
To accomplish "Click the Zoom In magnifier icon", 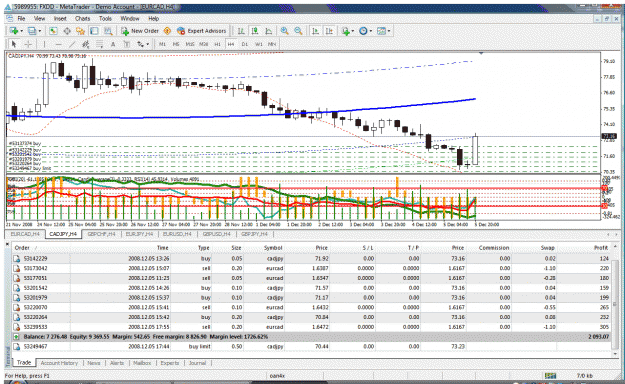I will tap(284, 31).
